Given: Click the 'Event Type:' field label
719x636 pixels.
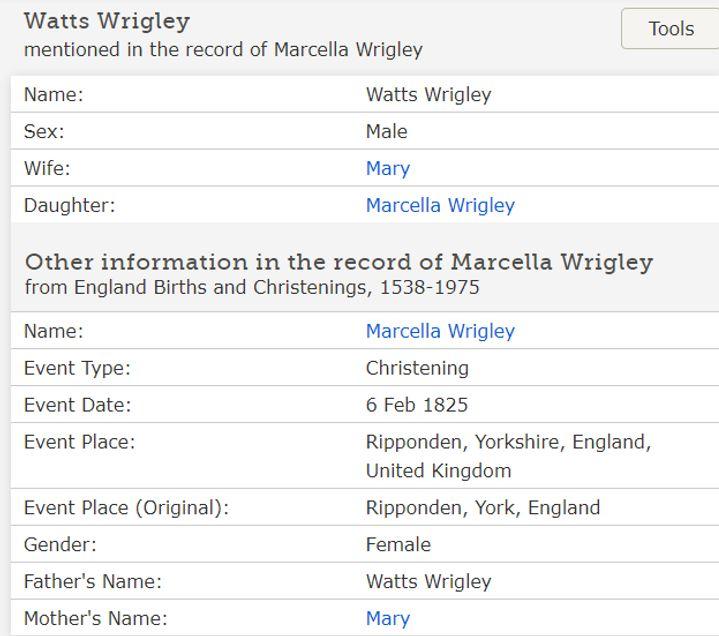Looking at the screenshot, I should coord(77,368).
